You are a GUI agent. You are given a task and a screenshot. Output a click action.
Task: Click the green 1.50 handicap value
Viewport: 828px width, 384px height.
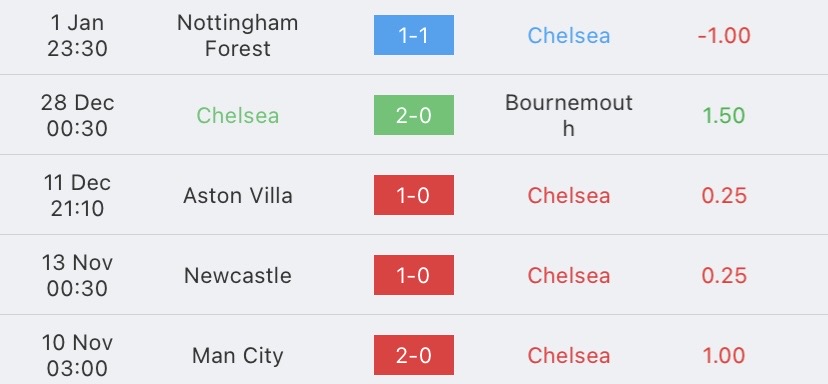(724, 116)
